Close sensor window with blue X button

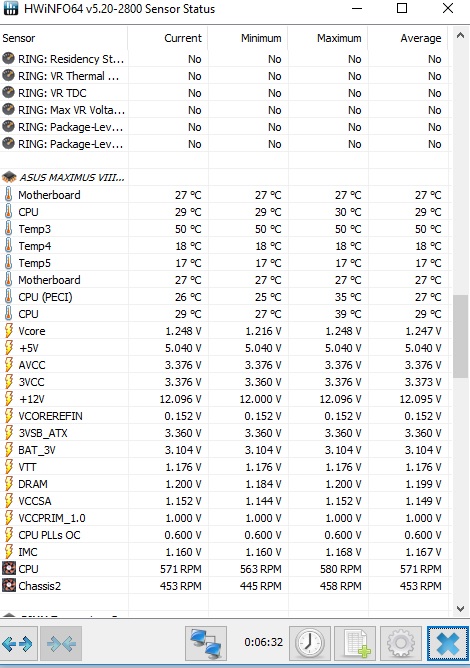point(447,643)
